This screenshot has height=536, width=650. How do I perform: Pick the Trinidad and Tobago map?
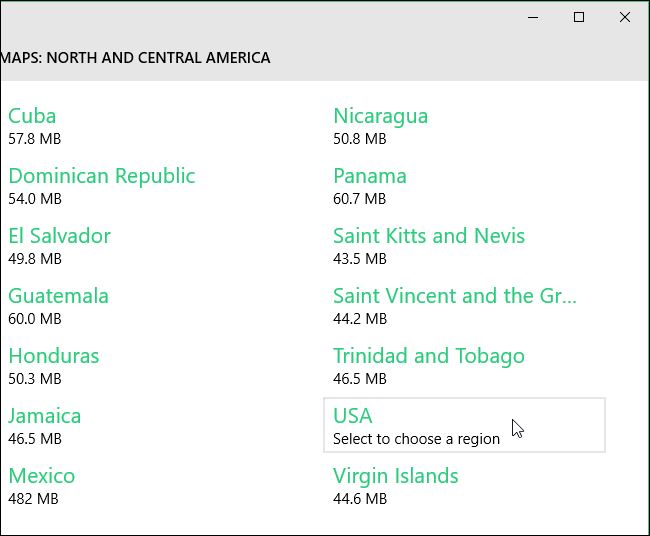pyautogui.click(x=429, y=356)
